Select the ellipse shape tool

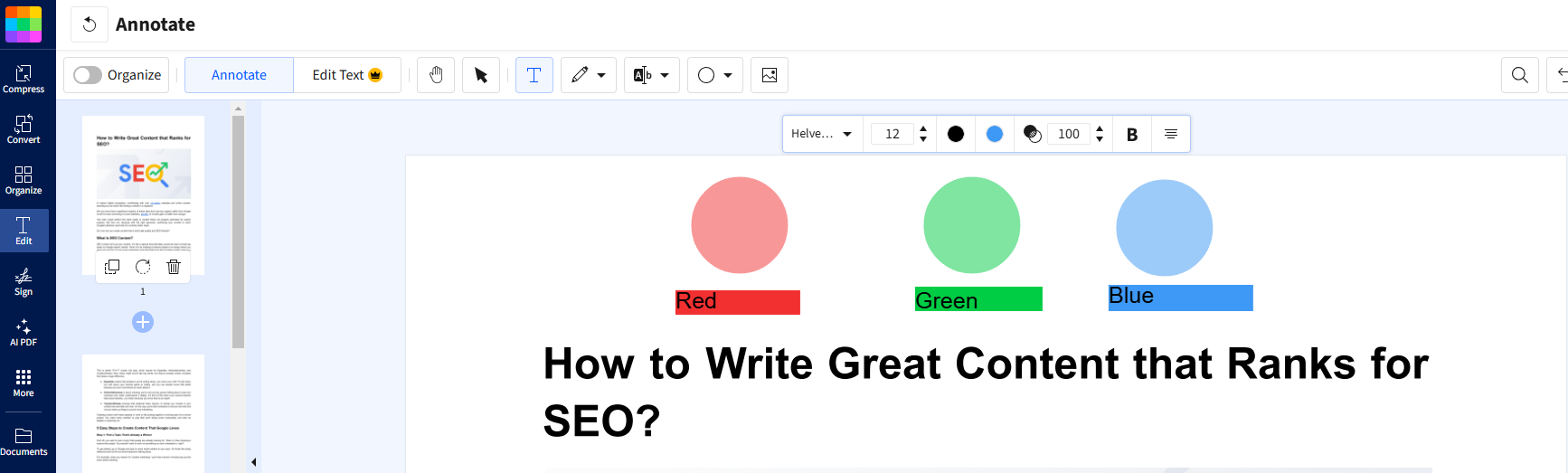(706, 75)
